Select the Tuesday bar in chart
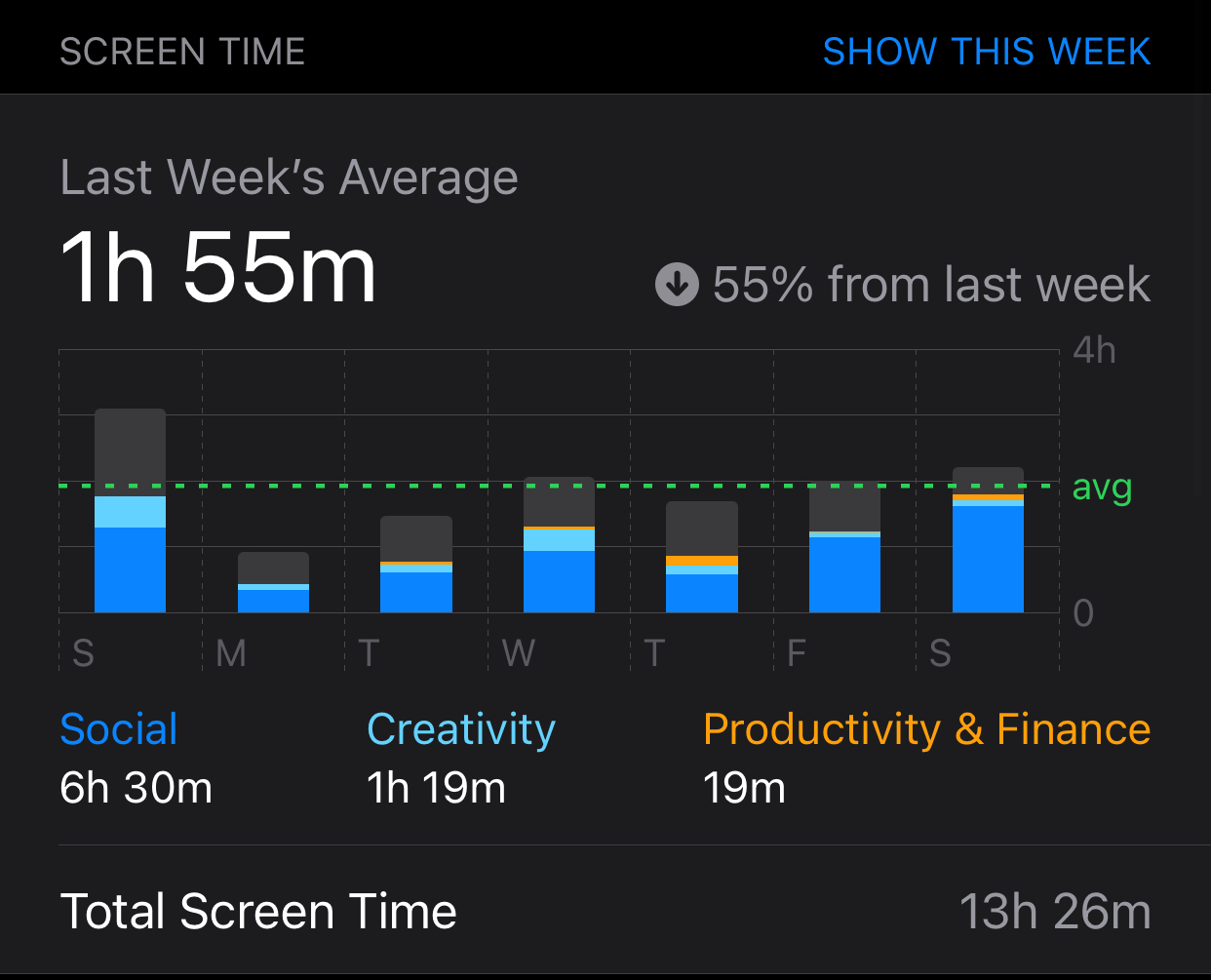 point(416,564)
